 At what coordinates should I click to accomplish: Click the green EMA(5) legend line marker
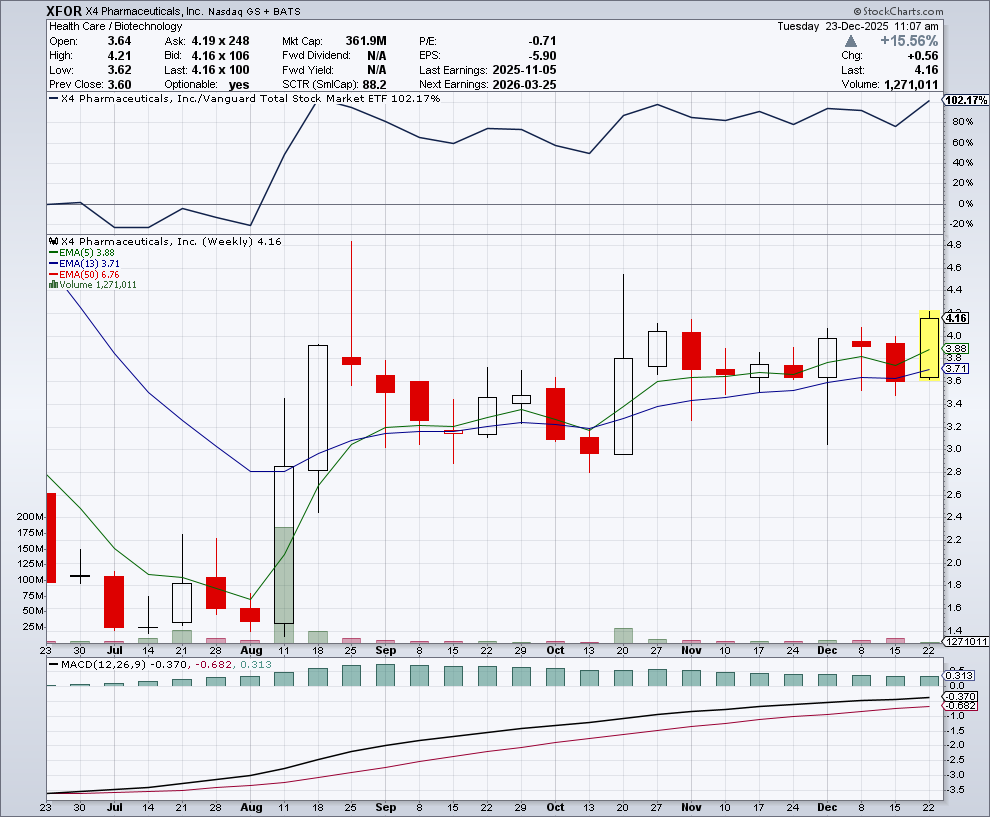coord(53,253)
